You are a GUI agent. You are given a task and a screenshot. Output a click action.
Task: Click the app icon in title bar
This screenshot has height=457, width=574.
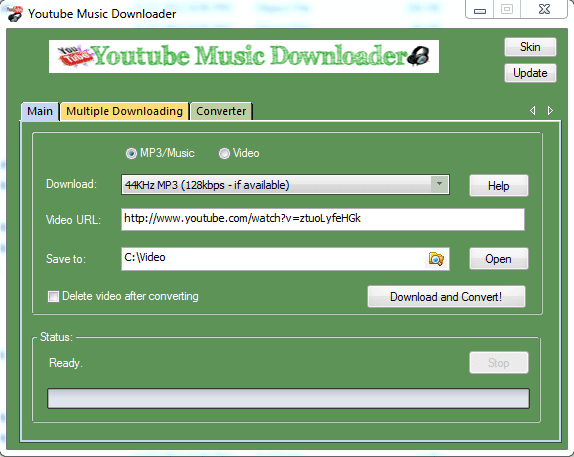pyautogui.click(x=15, y=14)
